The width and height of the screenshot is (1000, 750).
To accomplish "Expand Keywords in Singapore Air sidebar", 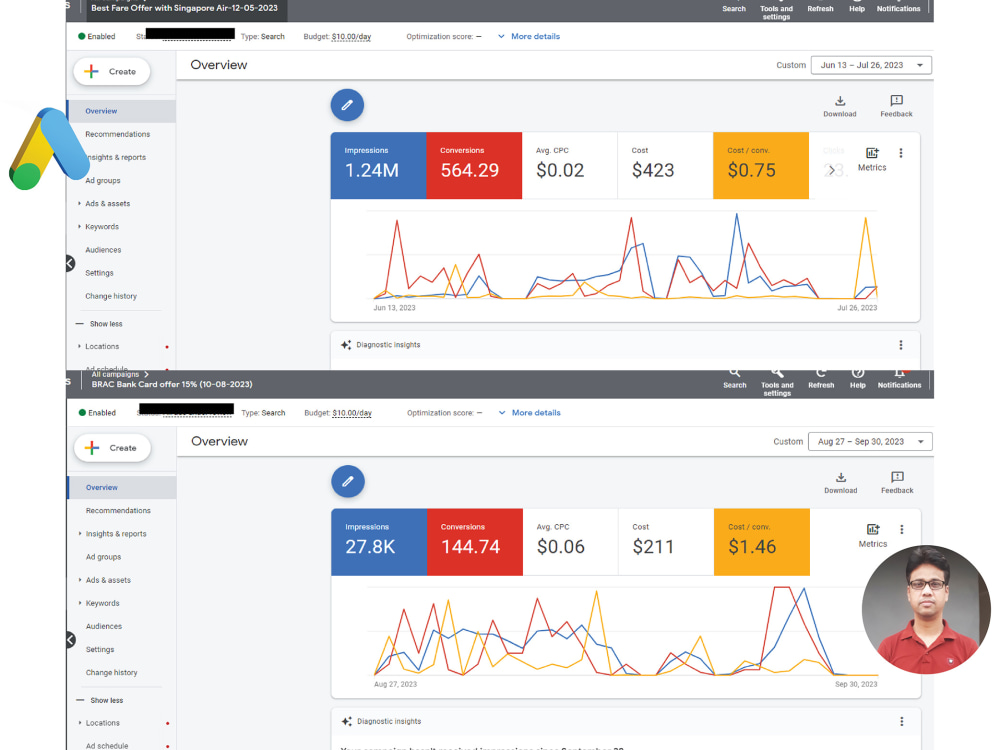I will (102, 226).
